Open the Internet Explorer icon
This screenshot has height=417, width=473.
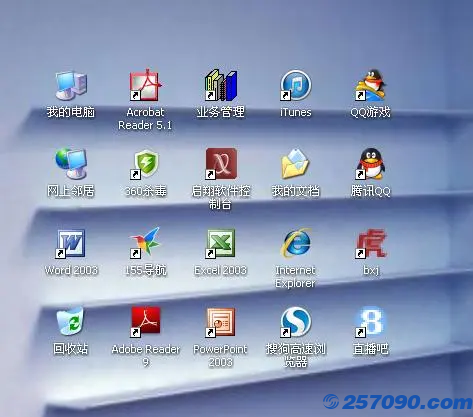[x=295, y=243]
